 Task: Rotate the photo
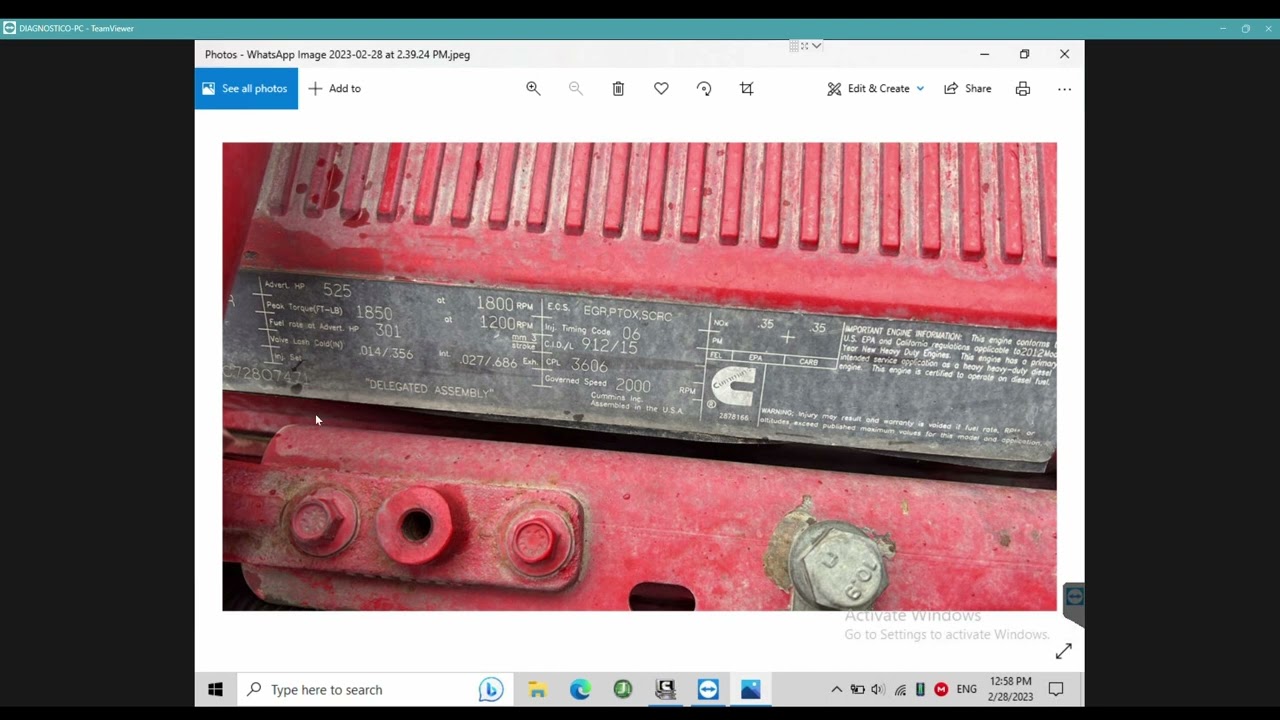click(x=704, y=88)
